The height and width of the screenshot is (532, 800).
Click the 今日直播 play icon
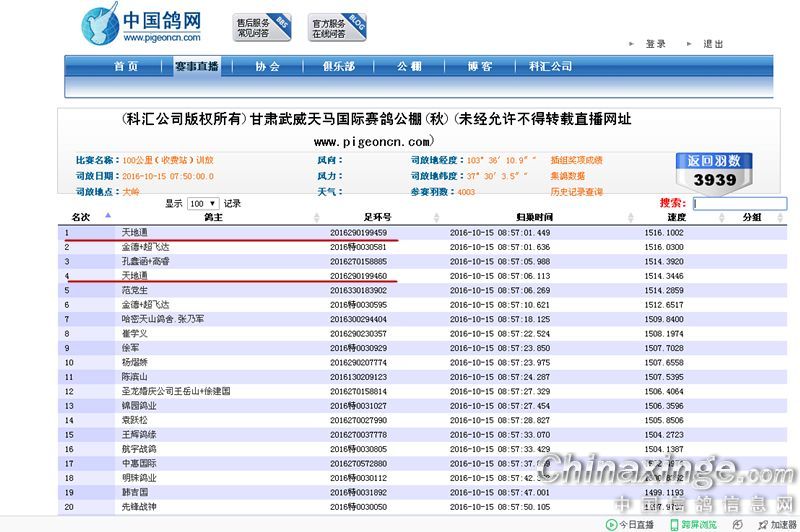612,524
